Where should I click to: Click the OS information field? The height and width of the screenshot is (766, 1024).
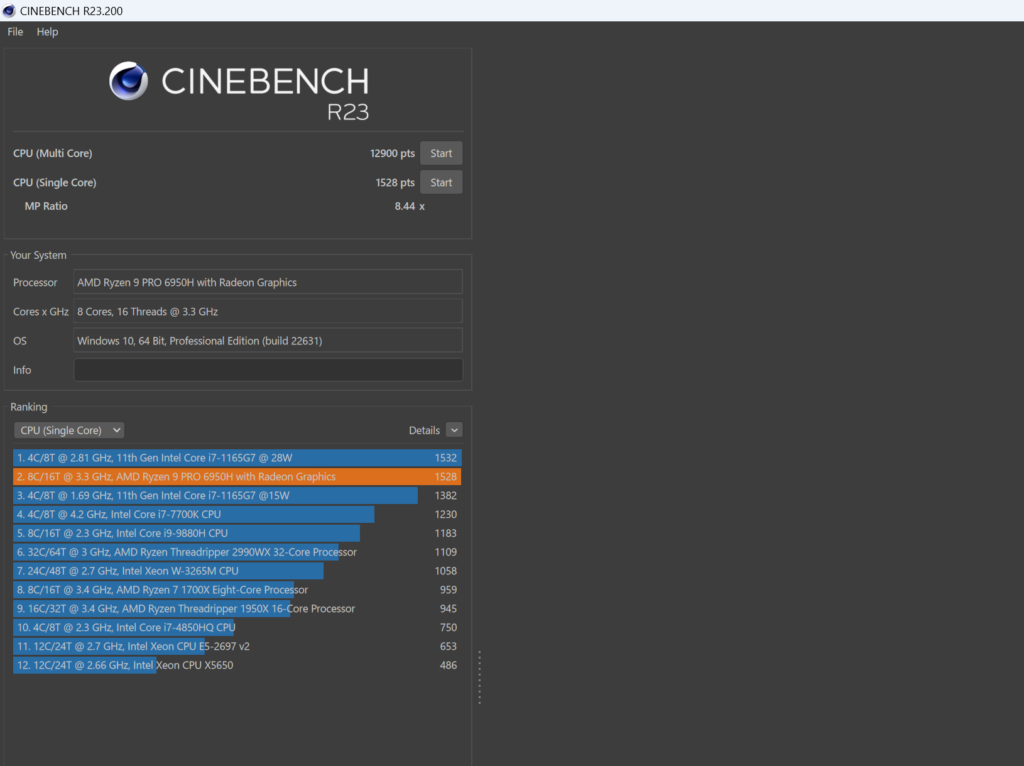click(x=268, y=341)
